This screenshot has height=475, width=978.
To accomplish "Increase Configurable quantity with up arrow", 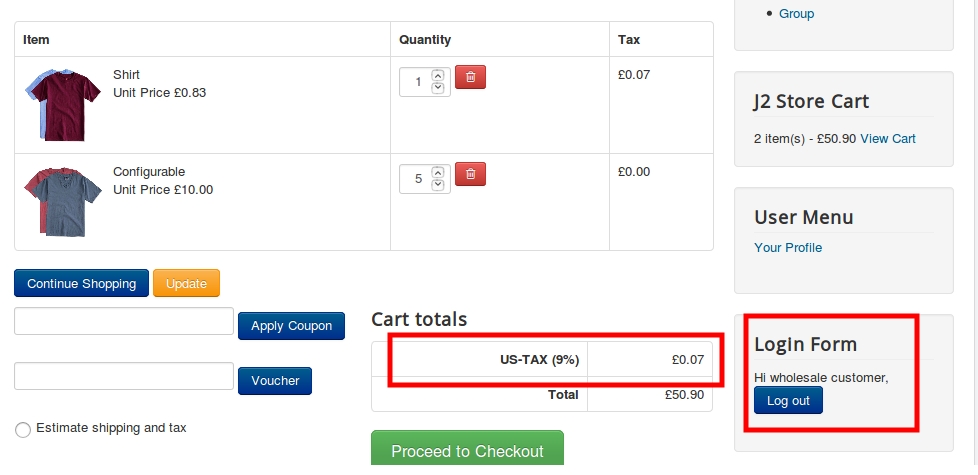I will pos(437,172).
